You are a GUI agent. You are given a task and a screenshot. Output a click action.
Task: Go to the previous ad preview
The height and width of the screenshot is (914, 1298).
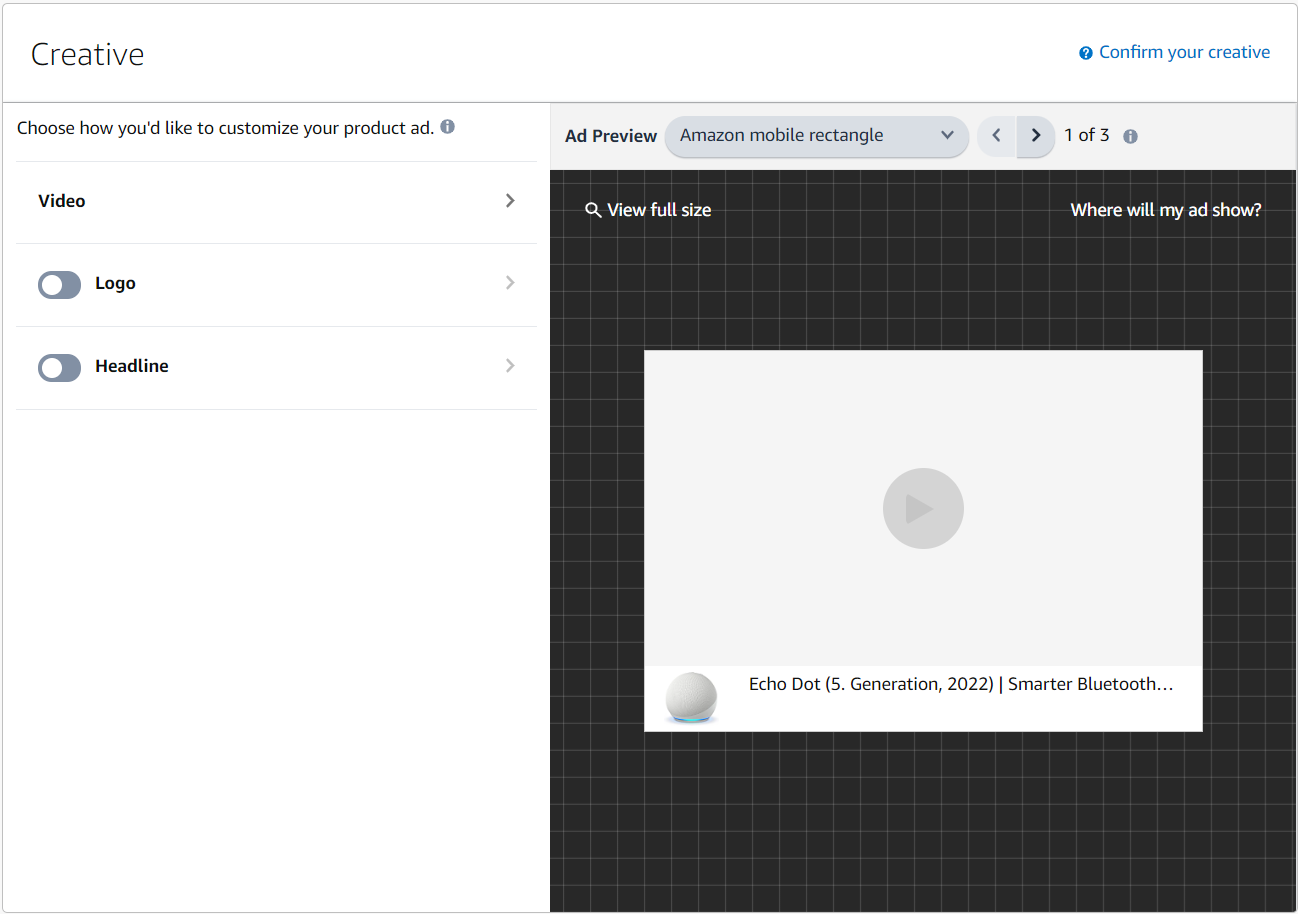tap(997, 136)
